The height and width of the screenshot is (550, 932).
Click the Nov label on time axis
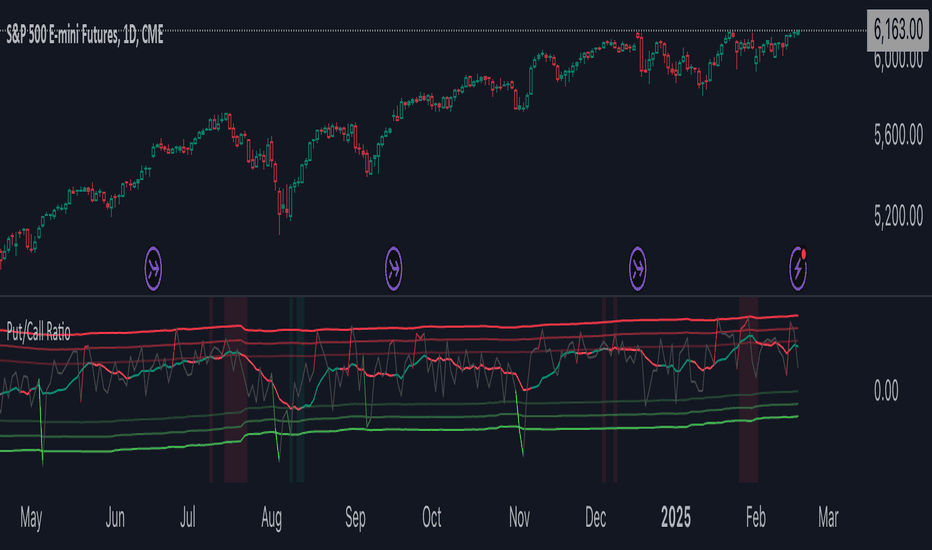click(x=519, y=518)
